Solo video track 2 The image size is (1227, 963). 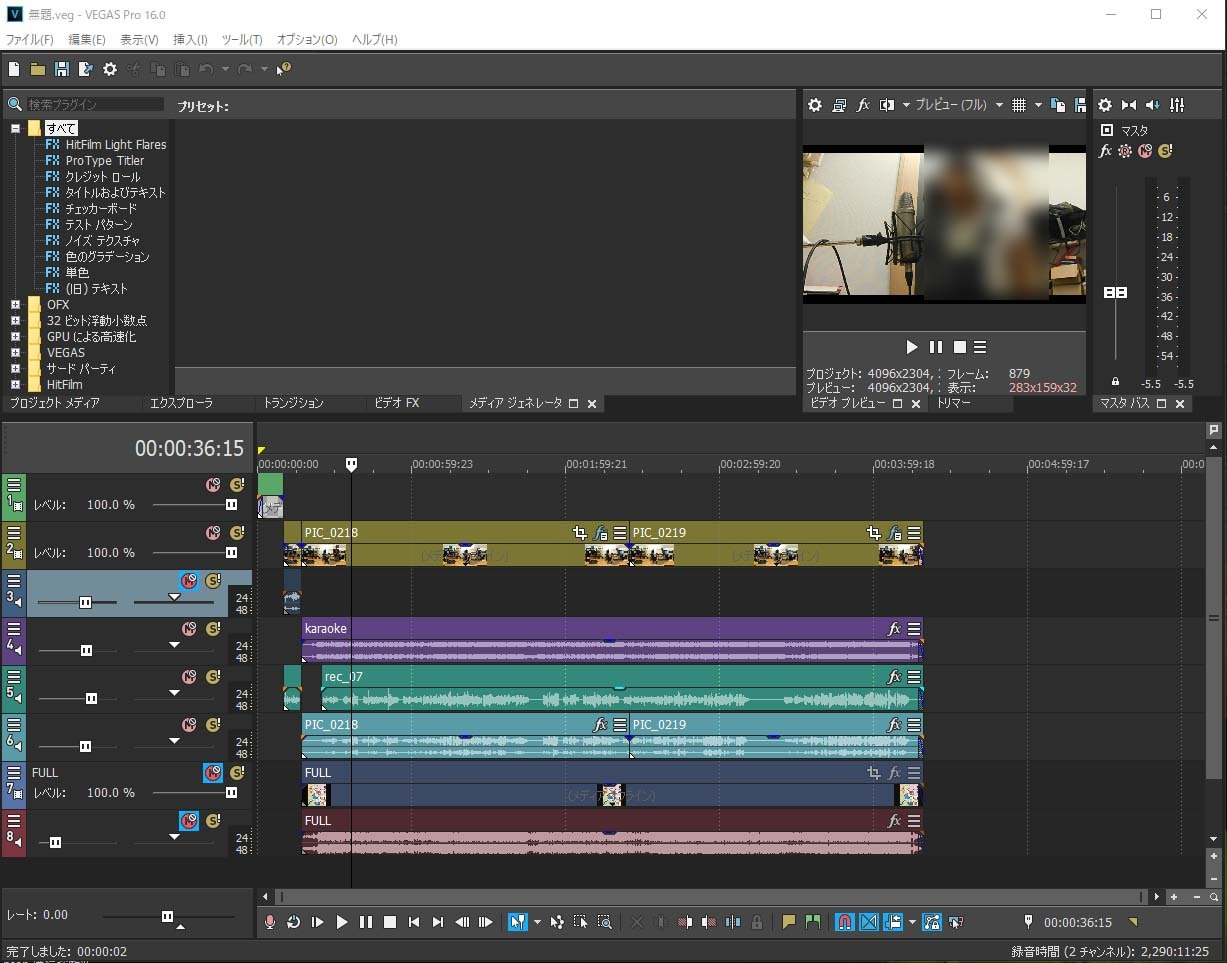pos(237,533)
